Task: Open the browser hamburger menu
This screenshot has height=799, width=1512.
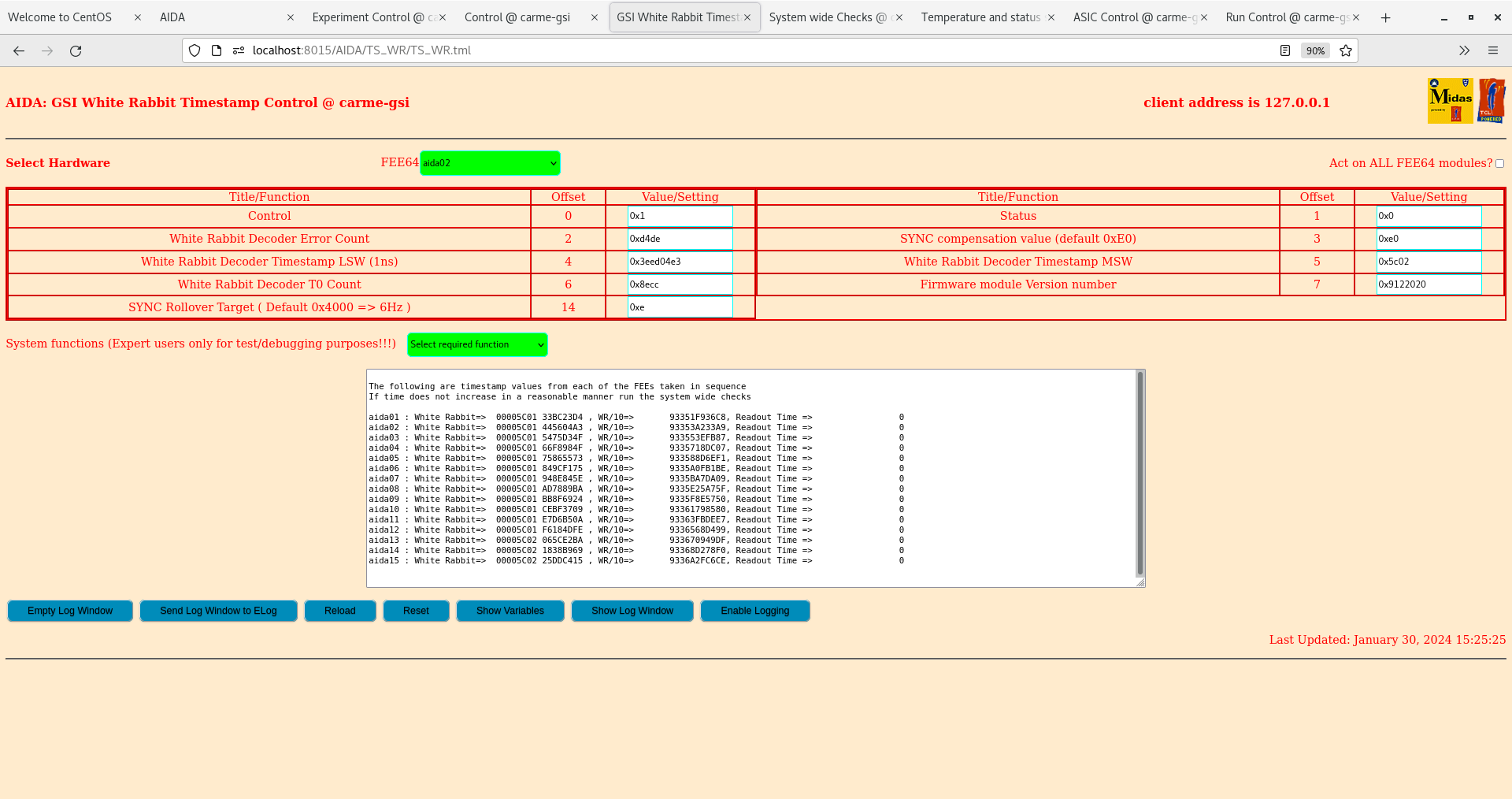Action: [x=1493, y=50]
